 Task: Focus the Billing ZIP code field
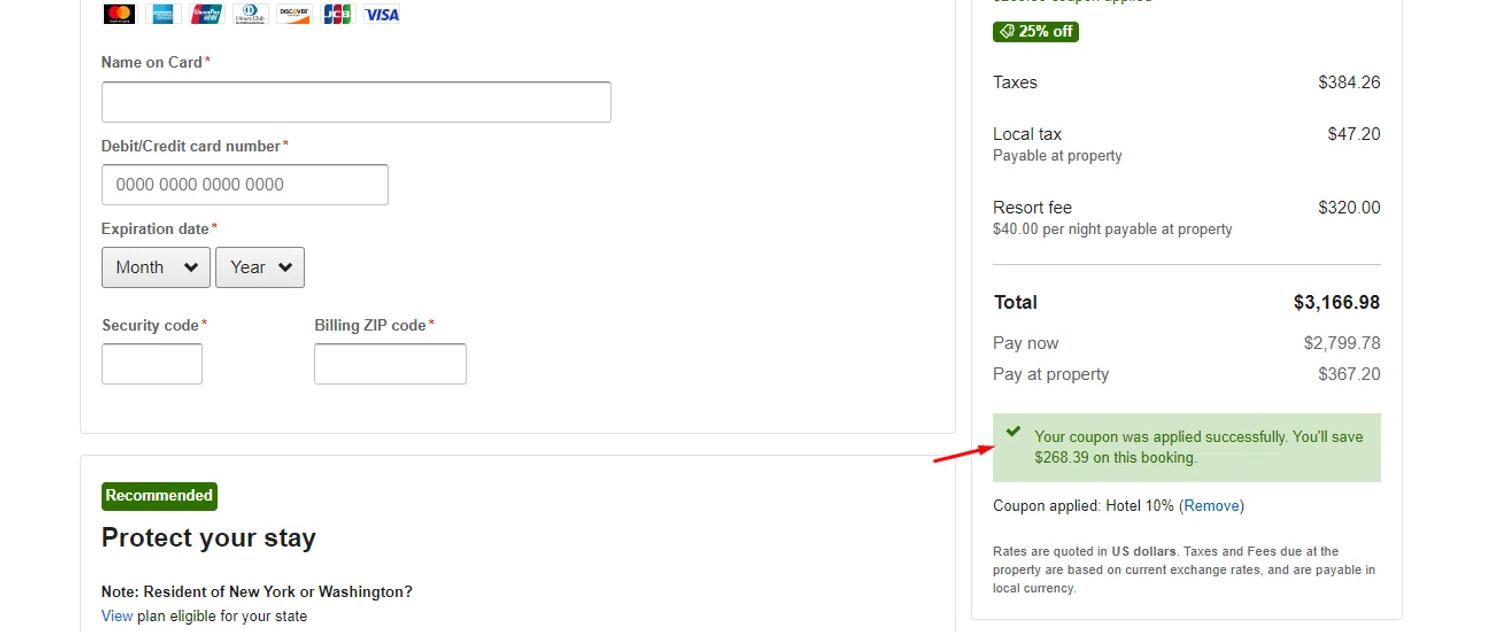pyautogui.click(x=390, y=364)
